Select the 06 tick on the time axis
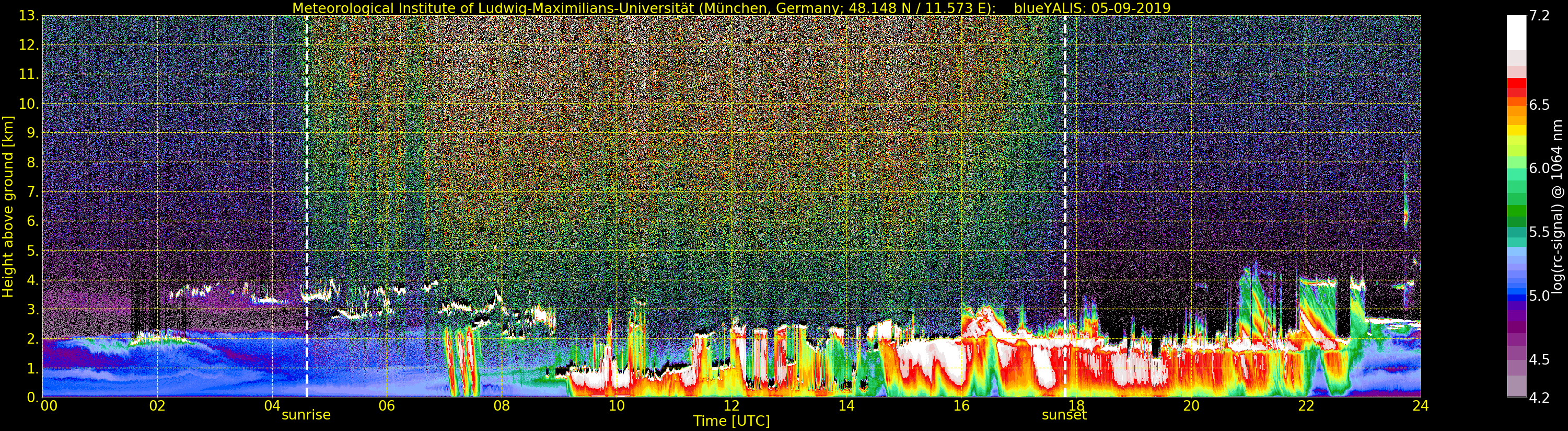The image size is (1568, 431). (x=387, y=406)
